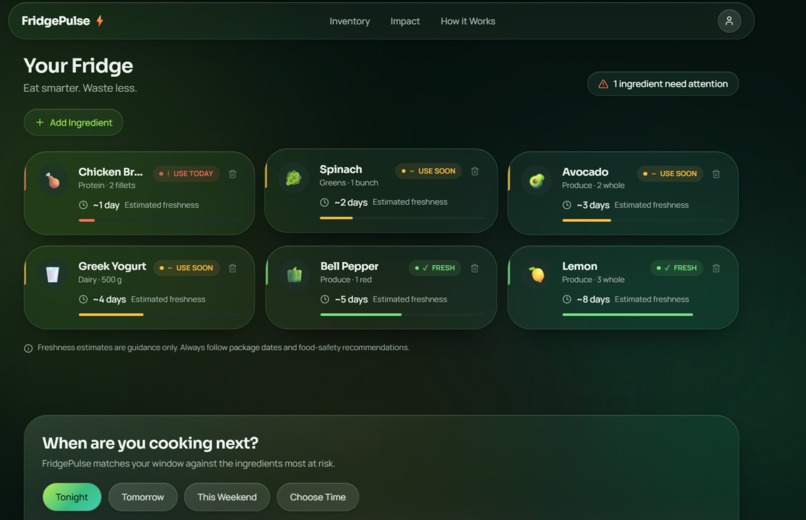Click 'When are you cooking next?' heading
The height and width of the screenshot is (520, 806).
point(150,443)
